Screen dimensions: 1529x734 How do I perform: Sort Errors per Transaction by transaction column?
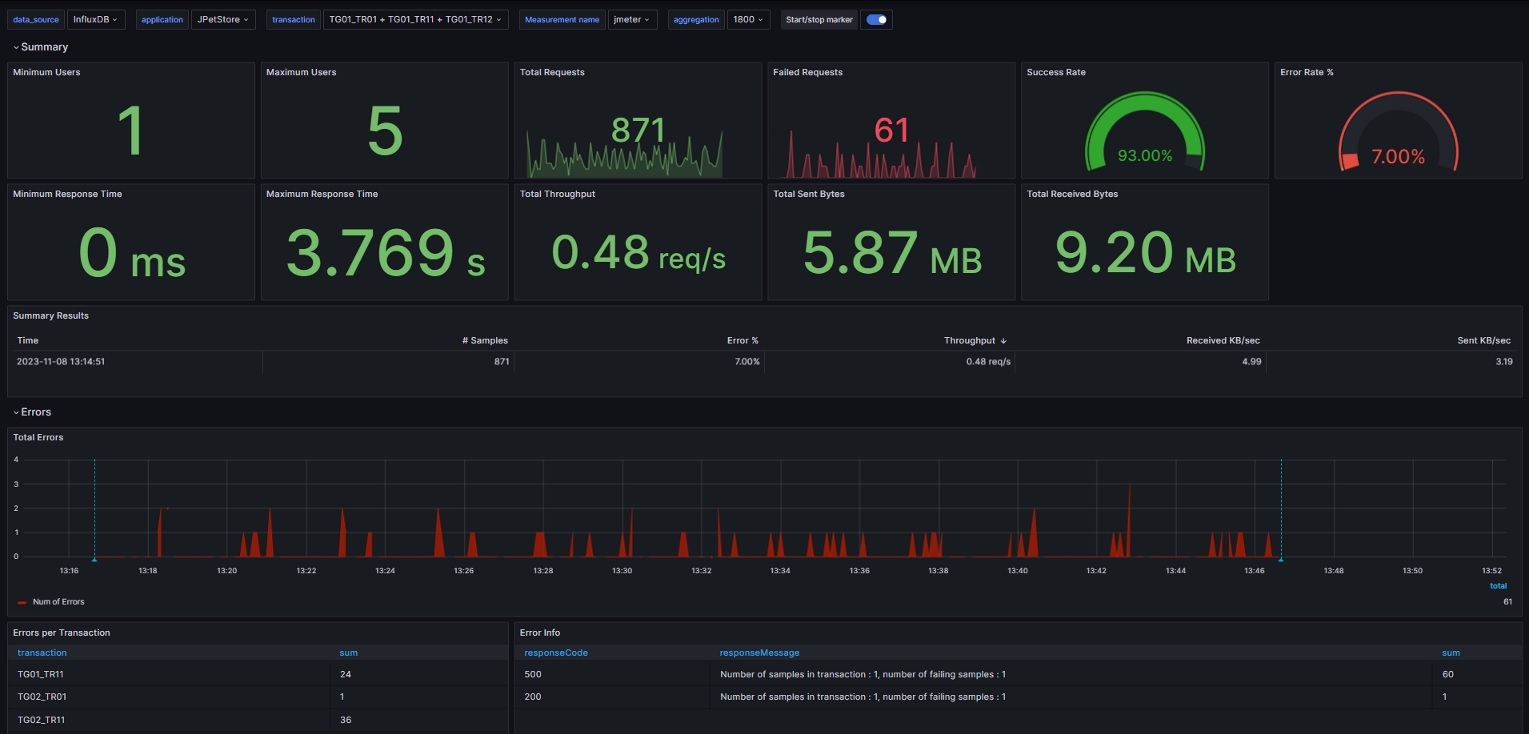[x=42, y=653]
